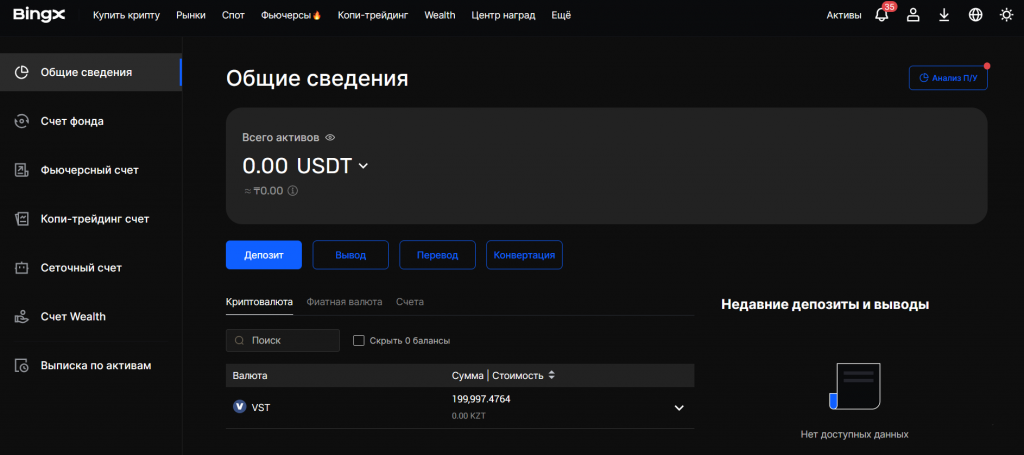Click Активы in the top bar
Image resolution: width=1024 pixels, height=455 pixels.
[844, 15]
